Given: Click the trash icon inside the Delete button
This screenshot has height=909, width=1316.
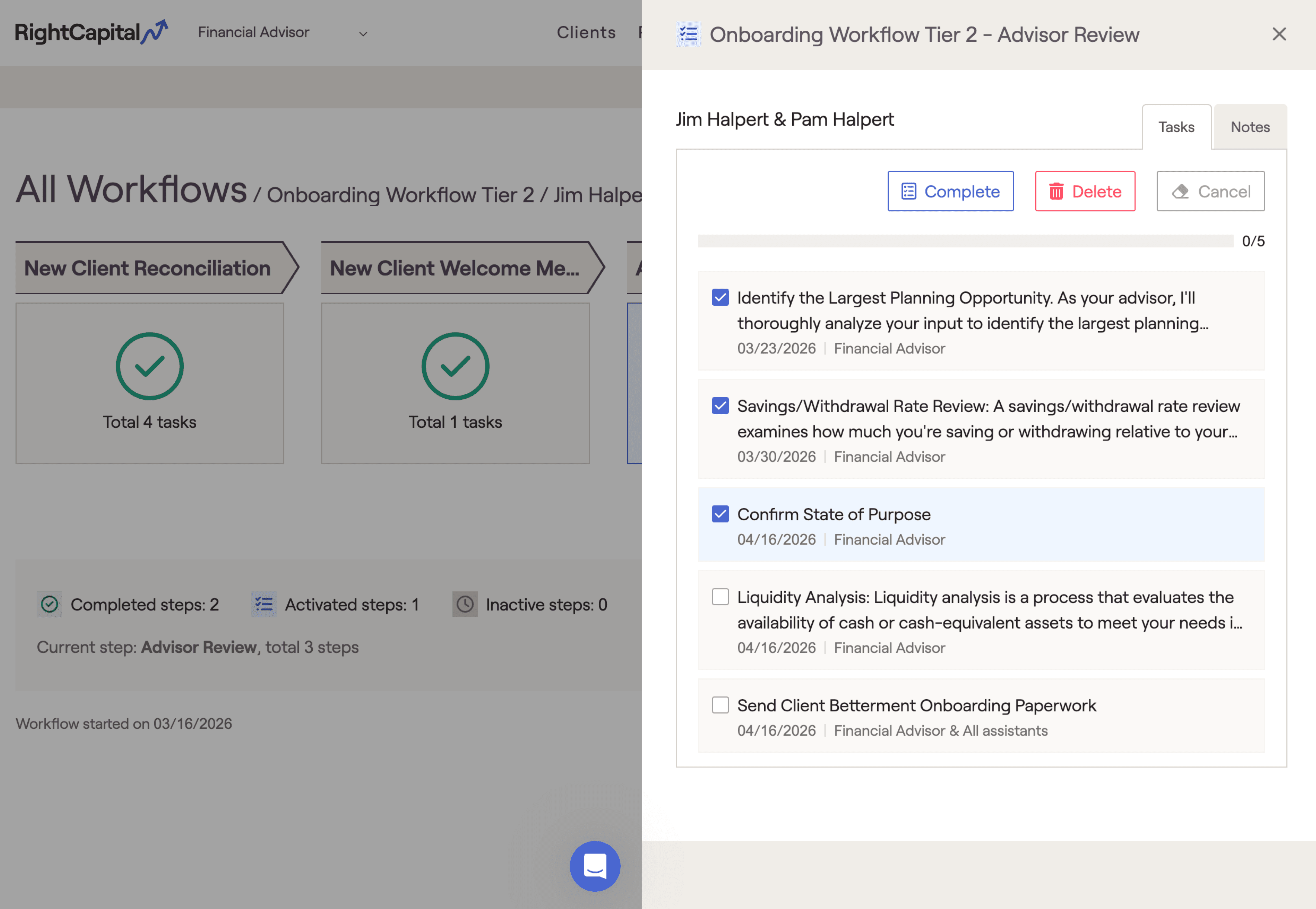Looking at the screenshot, I should [x=1057, y=191].
